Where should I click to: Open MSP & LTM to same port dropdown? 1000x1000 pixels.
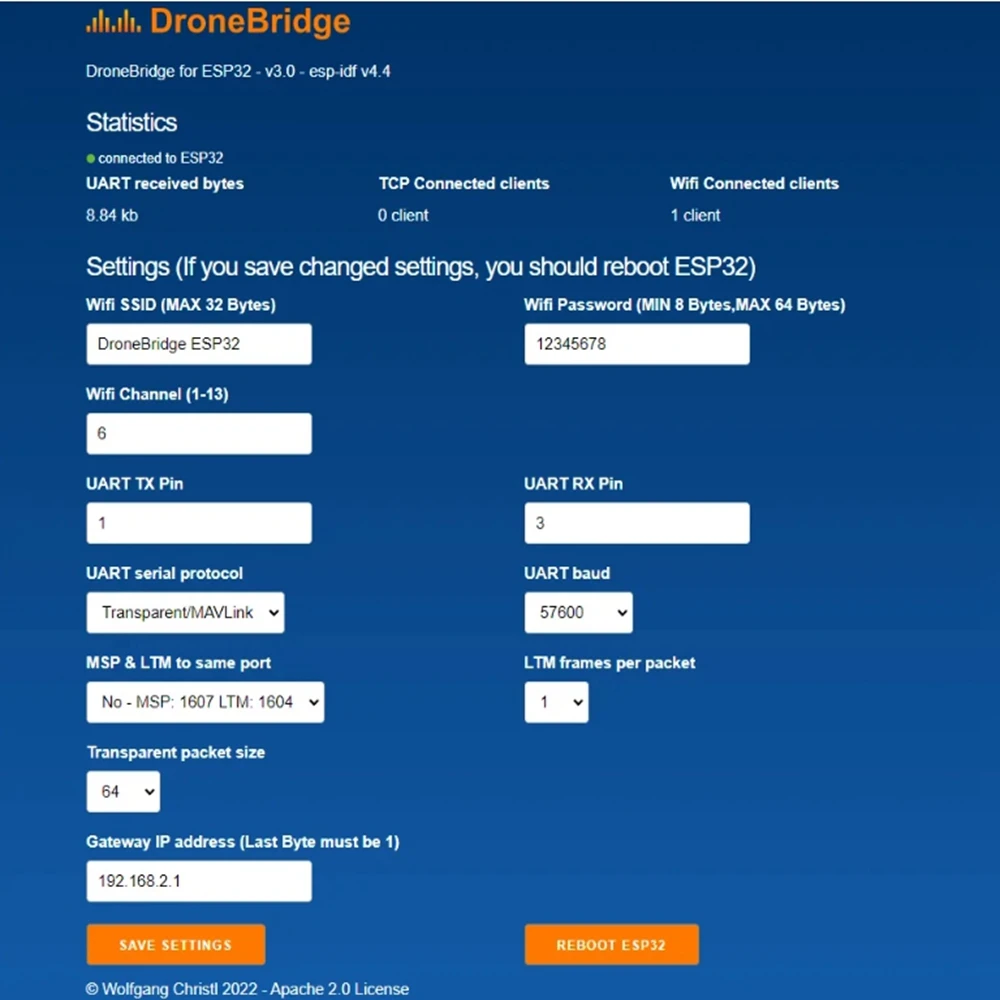click(205, 702)
